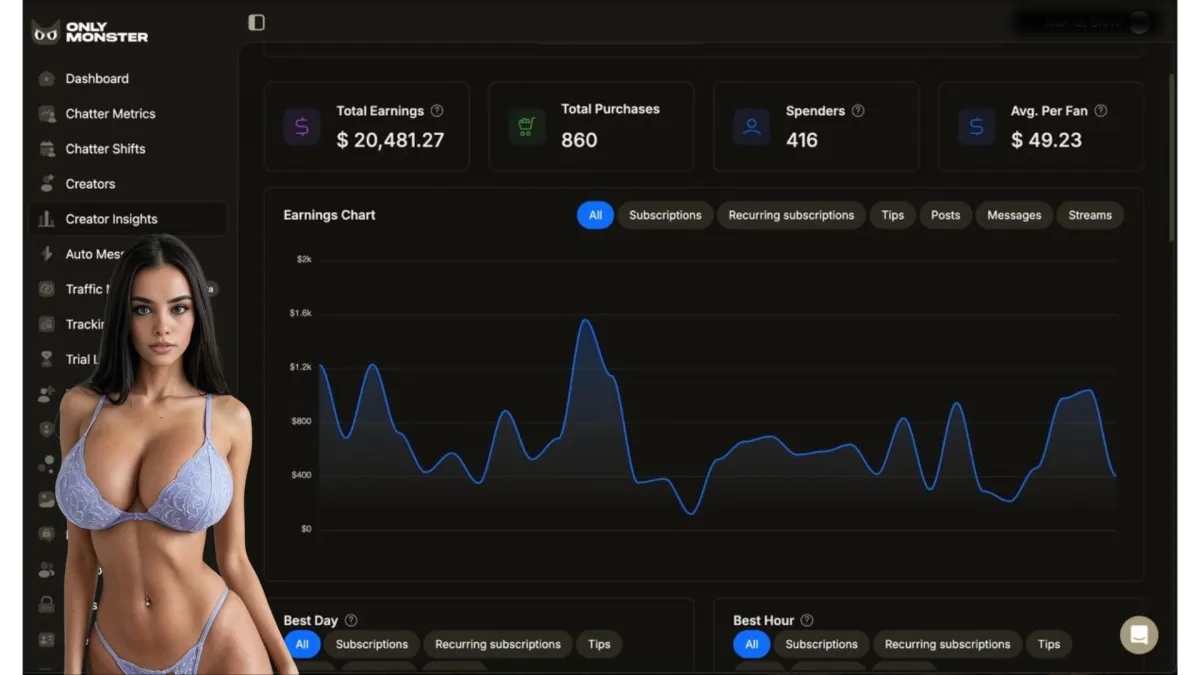Show Recurring subscriptions on the earnings chart
Screen dimensions: 1200x675
coord(791,215)
